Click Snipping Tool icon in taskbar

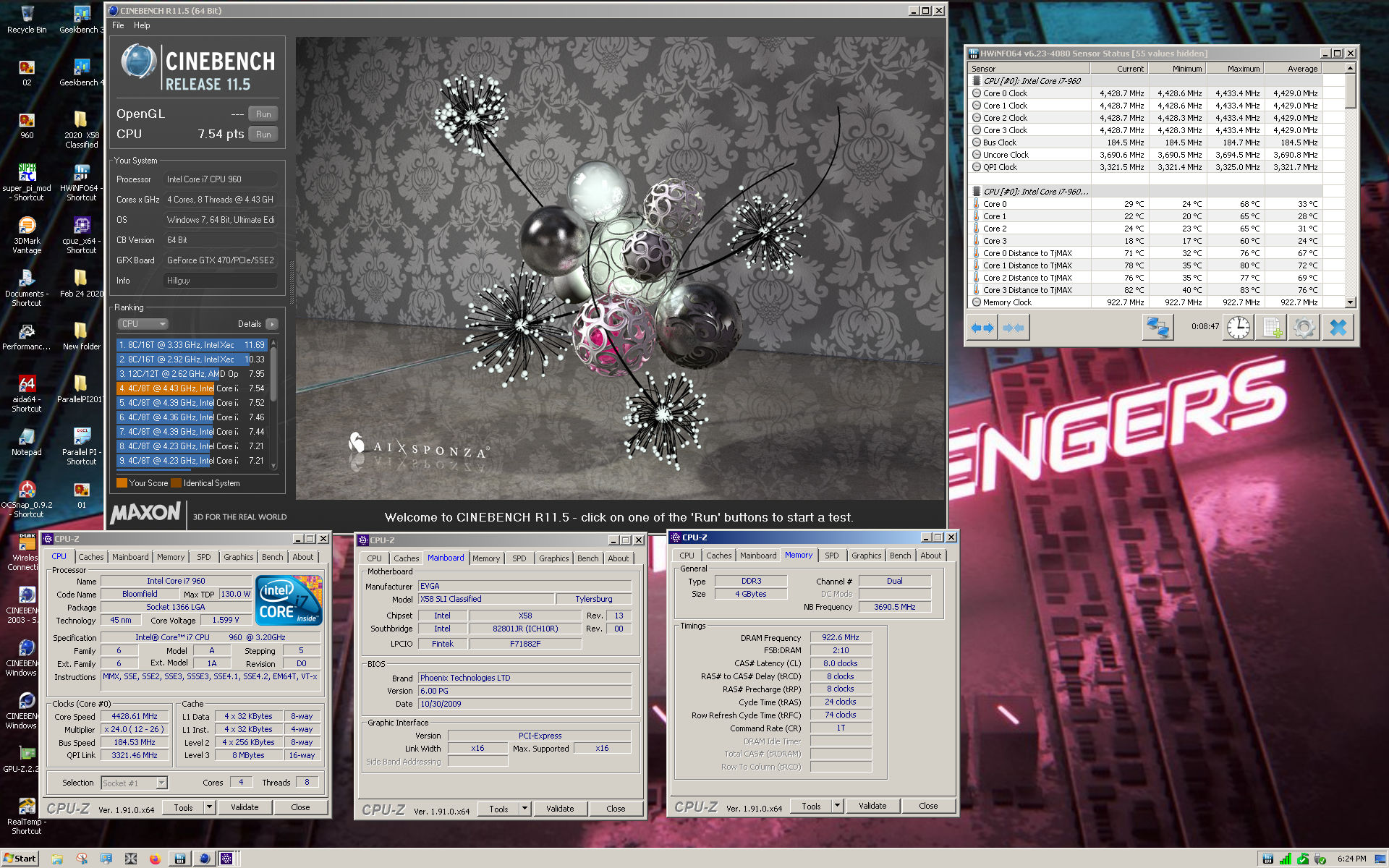tap(82, 859)
